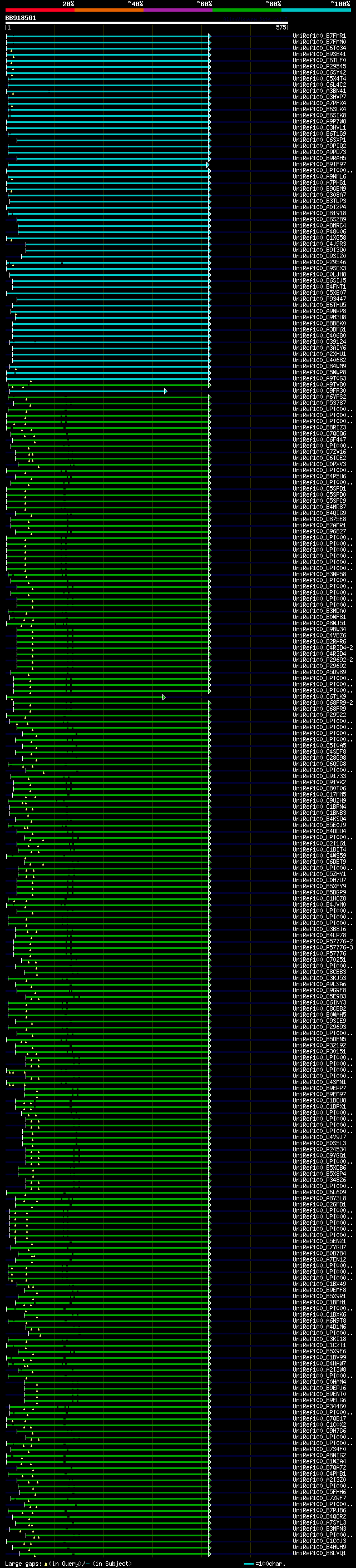Select the hit UniRef100_P29546
This screenshot has width=356, height=1568.
pos(319,263)
